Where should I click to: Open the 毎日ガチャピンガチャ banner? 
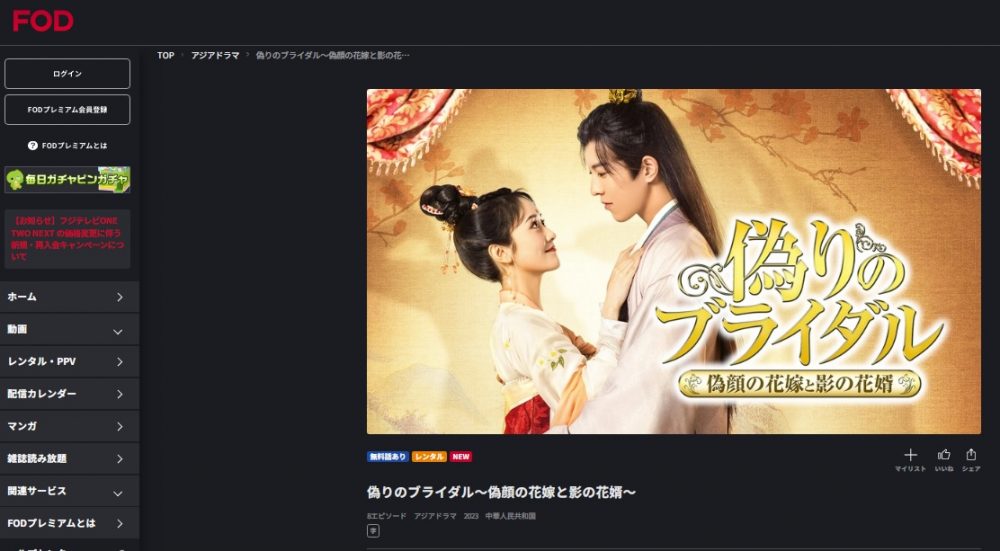[x=68, y=179]
